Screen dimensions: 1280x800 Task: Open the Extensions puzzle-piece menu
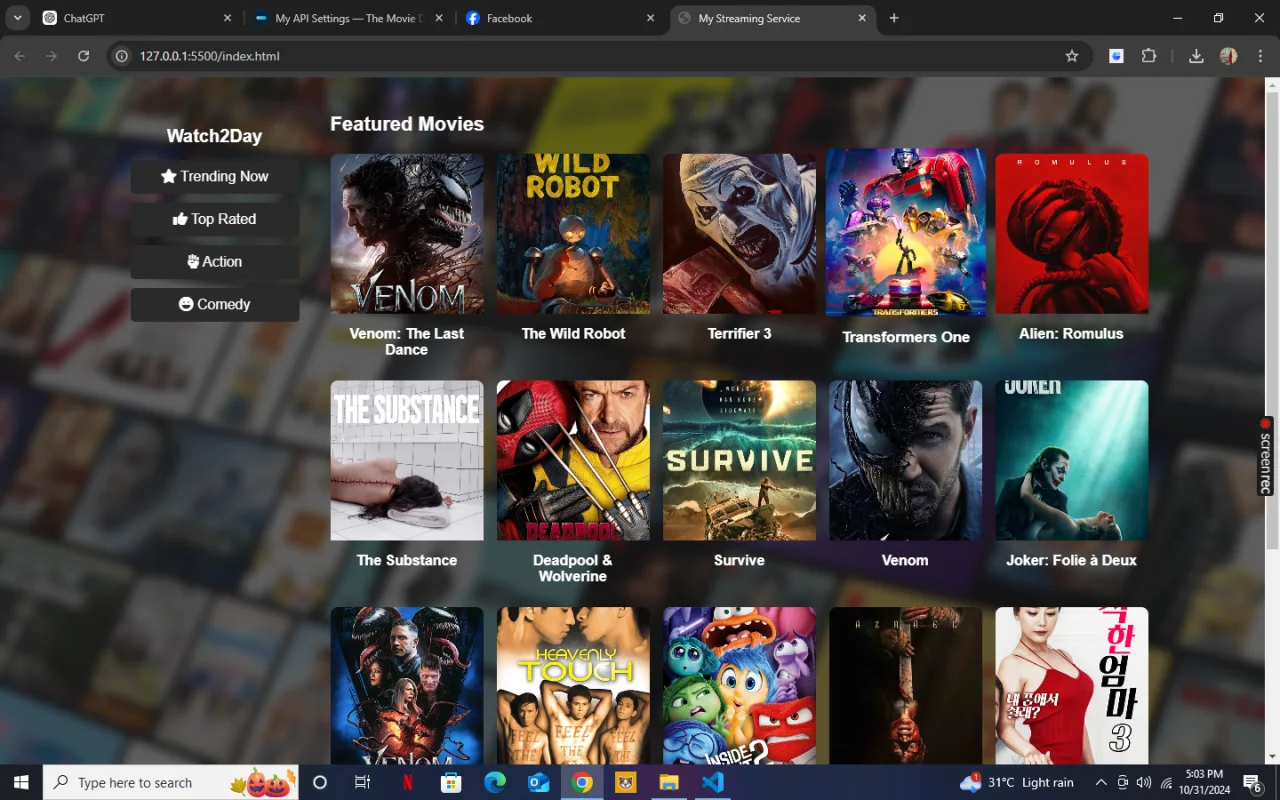point(1149,56)
